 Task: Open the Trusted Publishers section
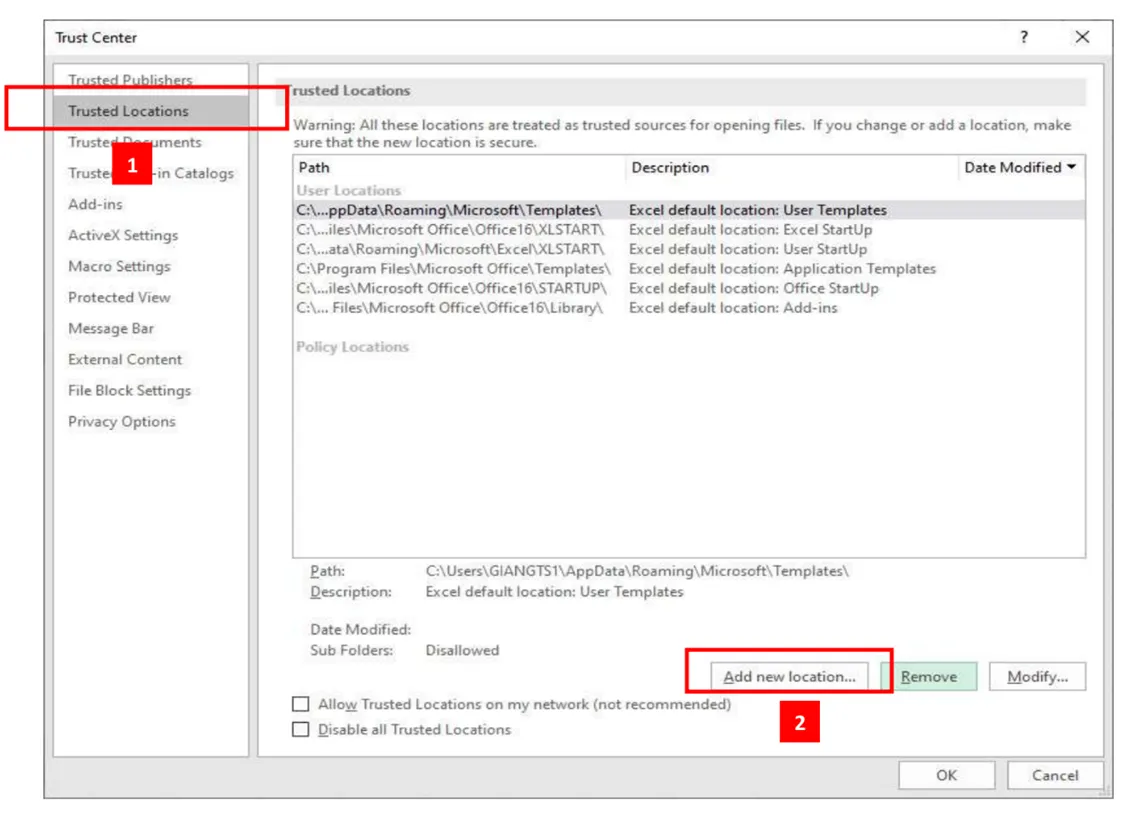coord(130,80)
